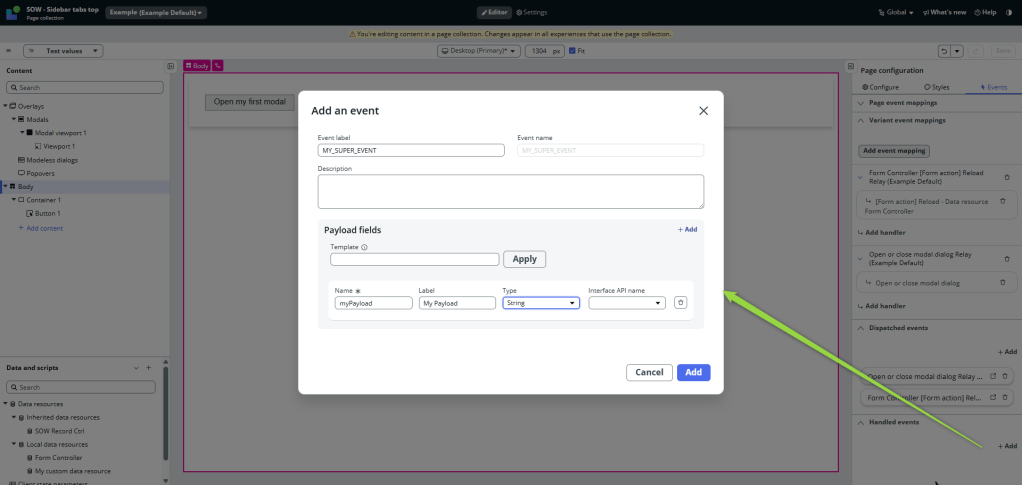Open the Example Default variant dropdown
The height and width of the screenshot is (485, 1022).
(x=156, y=12)
